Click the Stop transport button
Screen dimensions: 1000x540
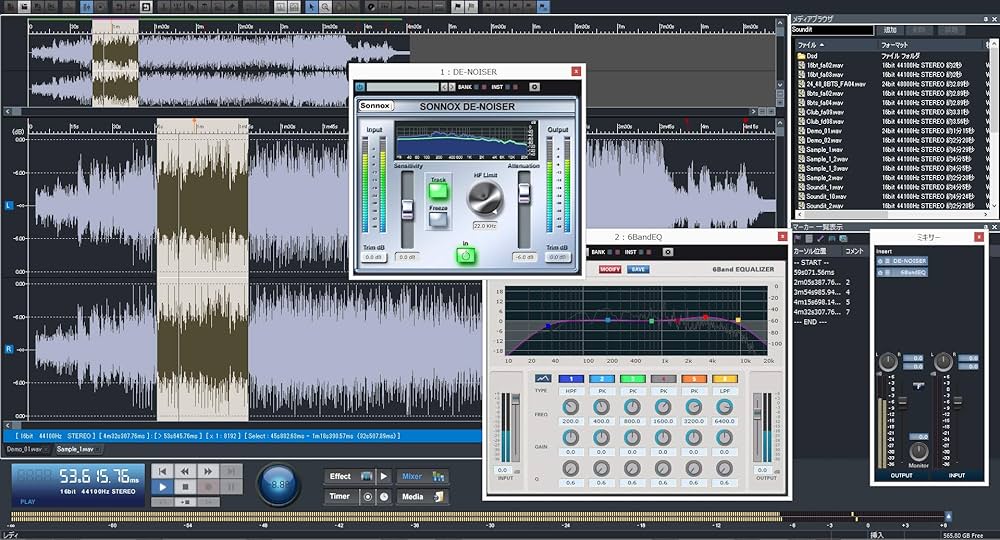(185, 486)
